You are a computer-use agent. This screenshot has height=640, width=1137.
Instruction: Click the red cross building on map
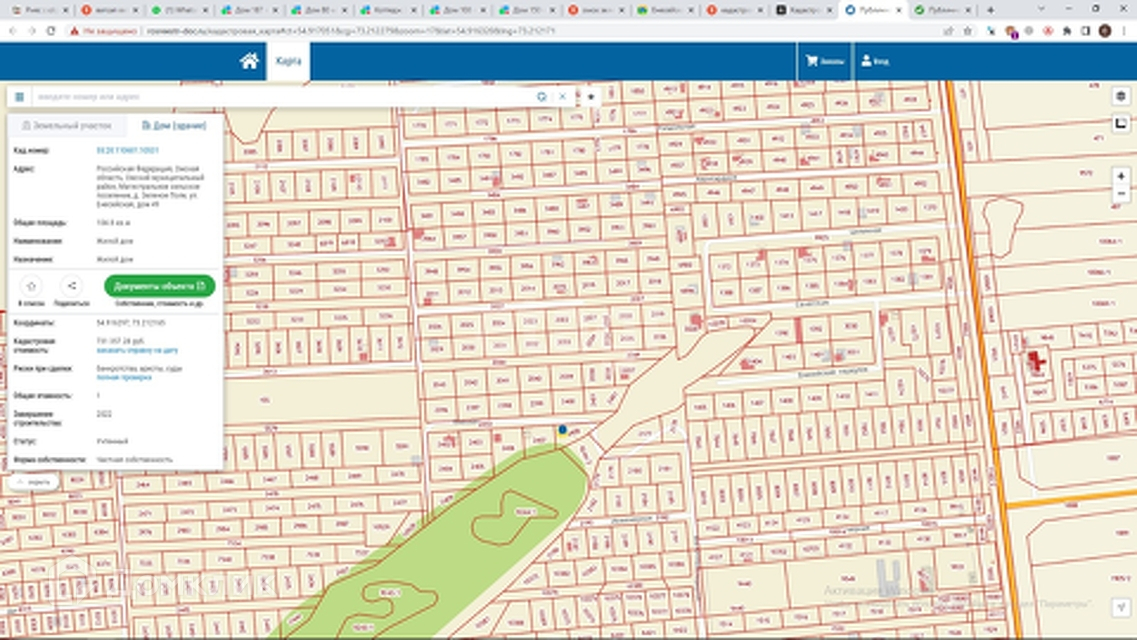tap(1036, 360)
